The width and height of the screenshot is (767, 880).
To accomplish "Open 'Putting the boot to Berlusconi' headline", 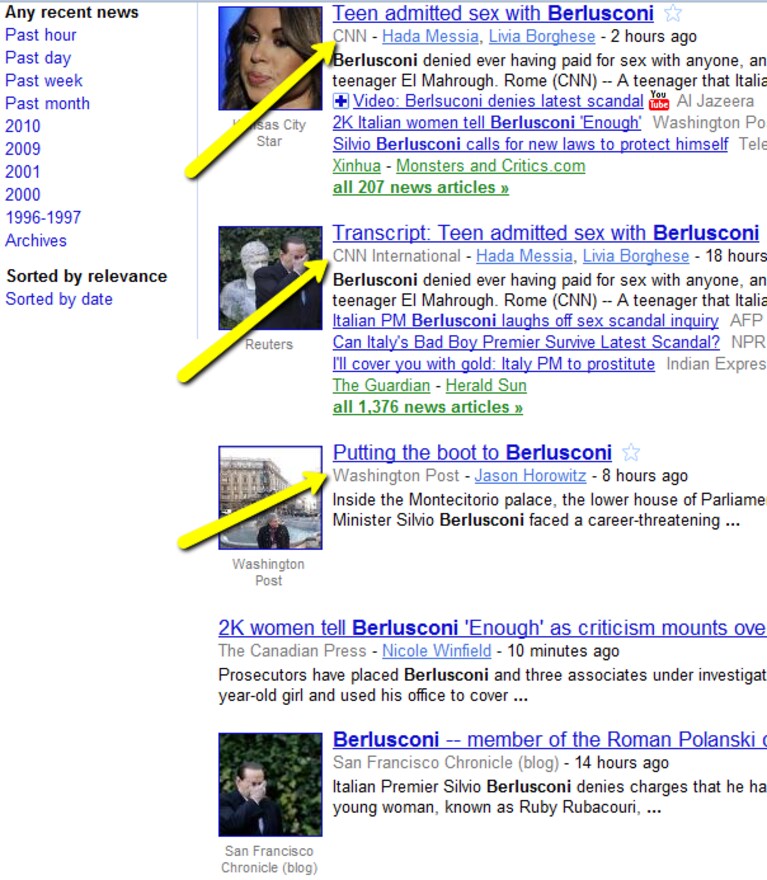I will point(472,452).
